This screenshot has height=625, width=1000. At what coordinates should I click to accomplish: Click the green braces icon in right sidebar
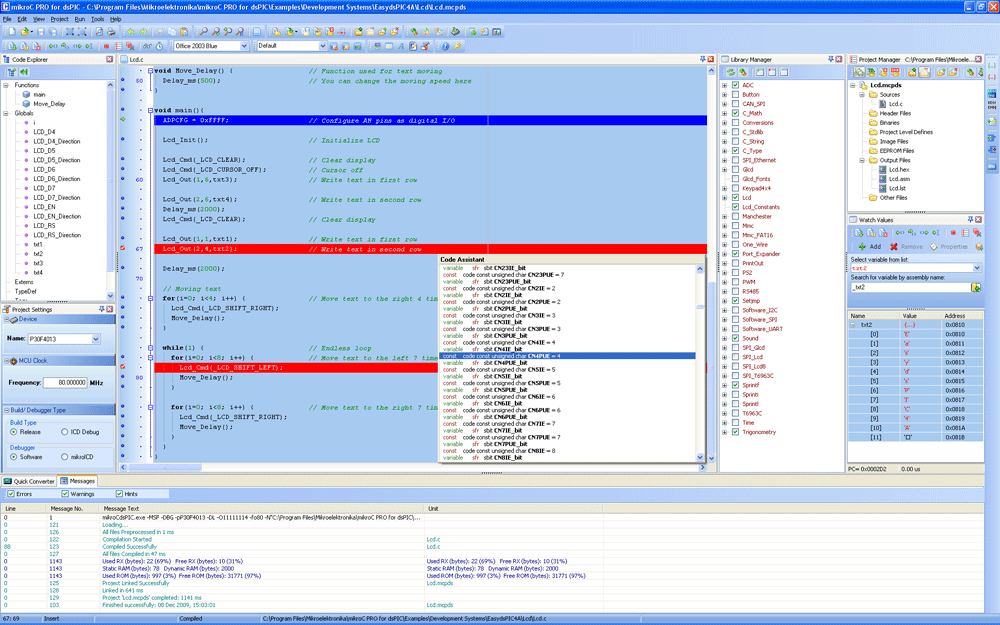pos(992,66)
